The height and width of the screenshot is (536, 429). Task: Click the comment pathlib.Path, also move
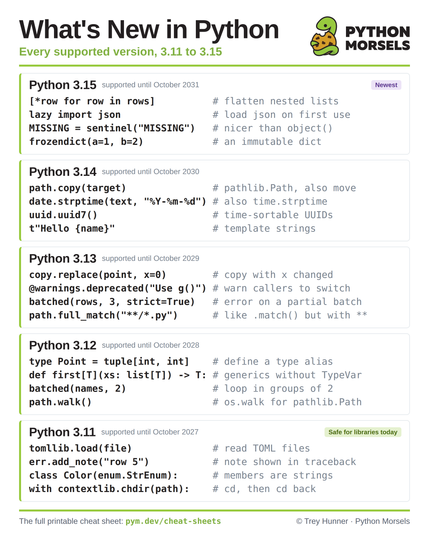284,188
